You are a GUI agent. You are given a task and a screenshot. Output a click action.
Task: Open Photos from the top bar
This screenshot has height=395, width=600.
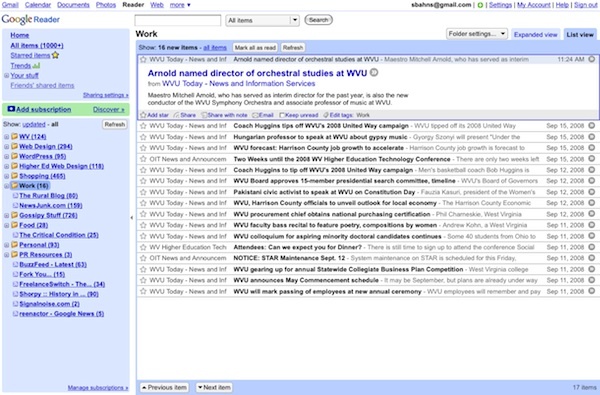[x=106, y=5]
